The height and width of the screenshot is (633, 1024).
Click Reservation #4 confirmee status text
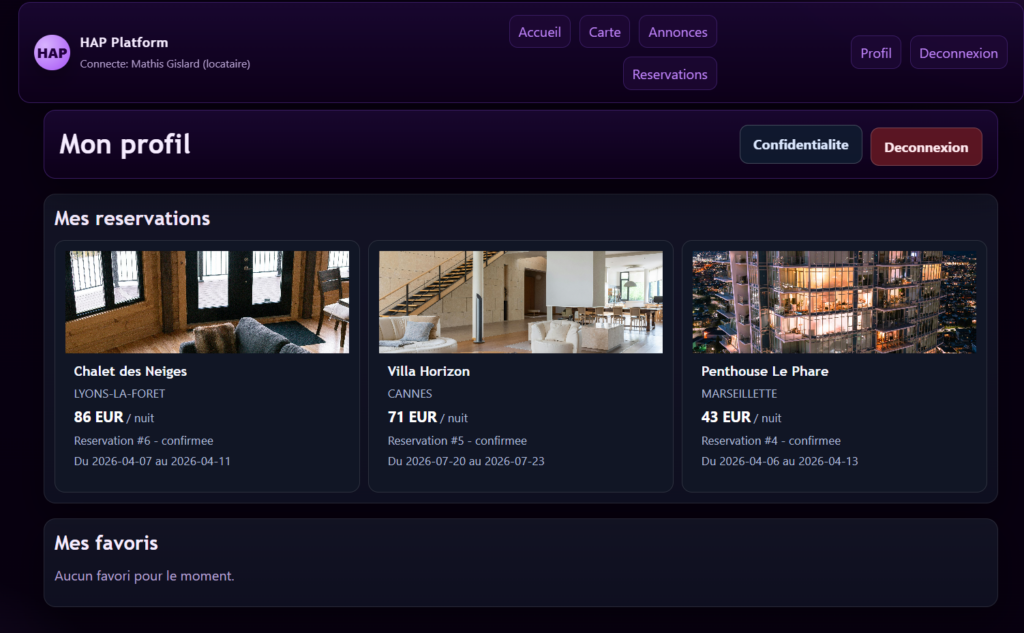[770, 441]
